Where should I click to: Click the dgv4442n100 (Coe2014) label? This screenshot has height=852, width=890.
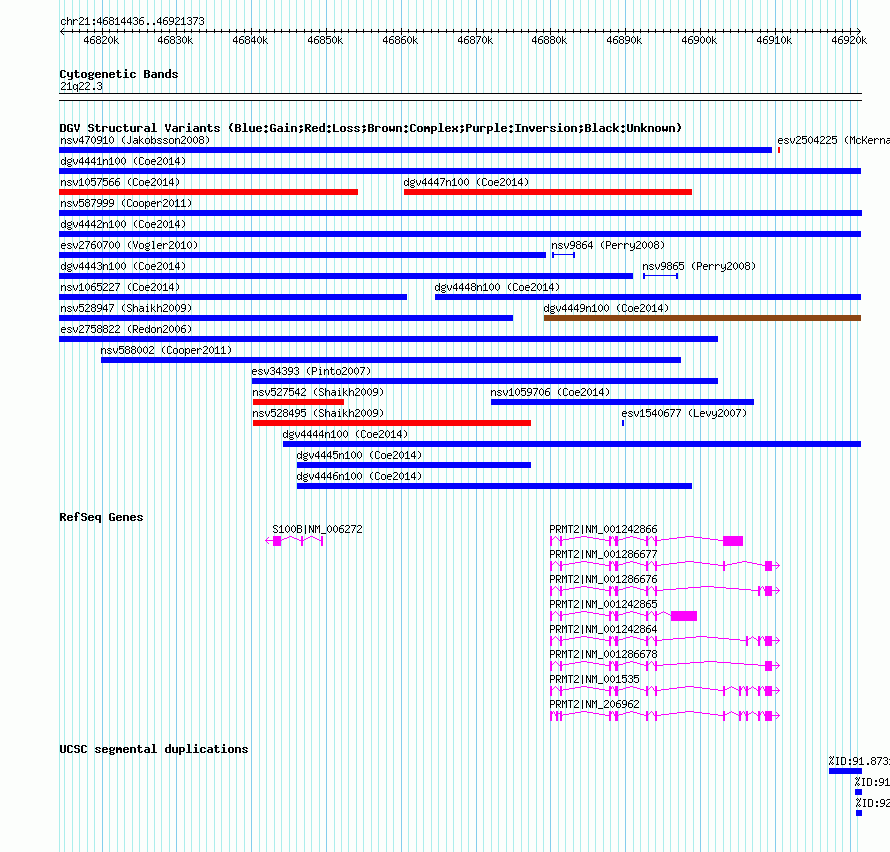click(x=123, y=224)
